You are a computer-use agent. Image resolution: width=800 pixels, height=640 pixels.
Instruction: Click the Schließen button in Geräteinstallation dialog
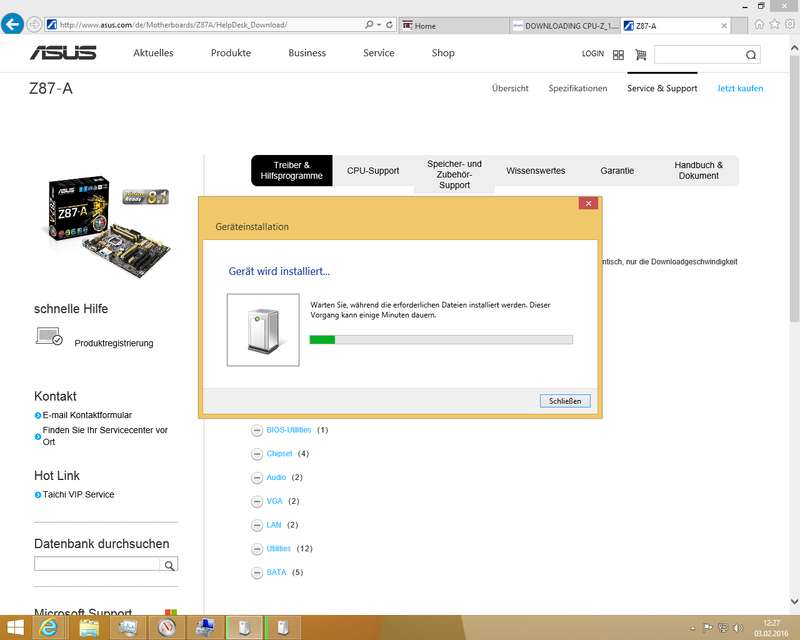pyautogui.click(x=565, y=401)
